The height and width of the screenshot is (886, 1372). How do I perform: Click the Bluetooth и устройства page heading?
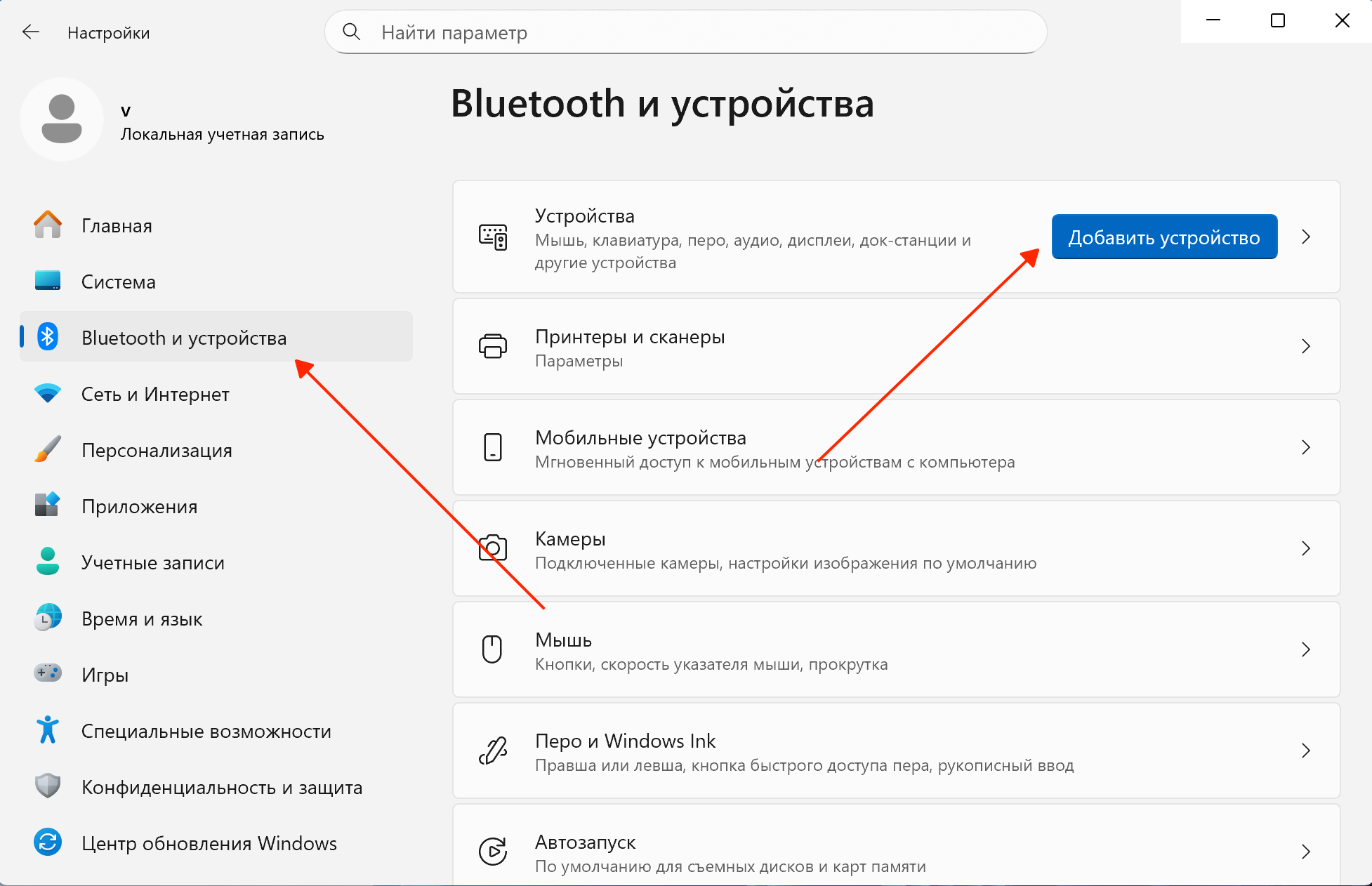(x=662, y=104)
